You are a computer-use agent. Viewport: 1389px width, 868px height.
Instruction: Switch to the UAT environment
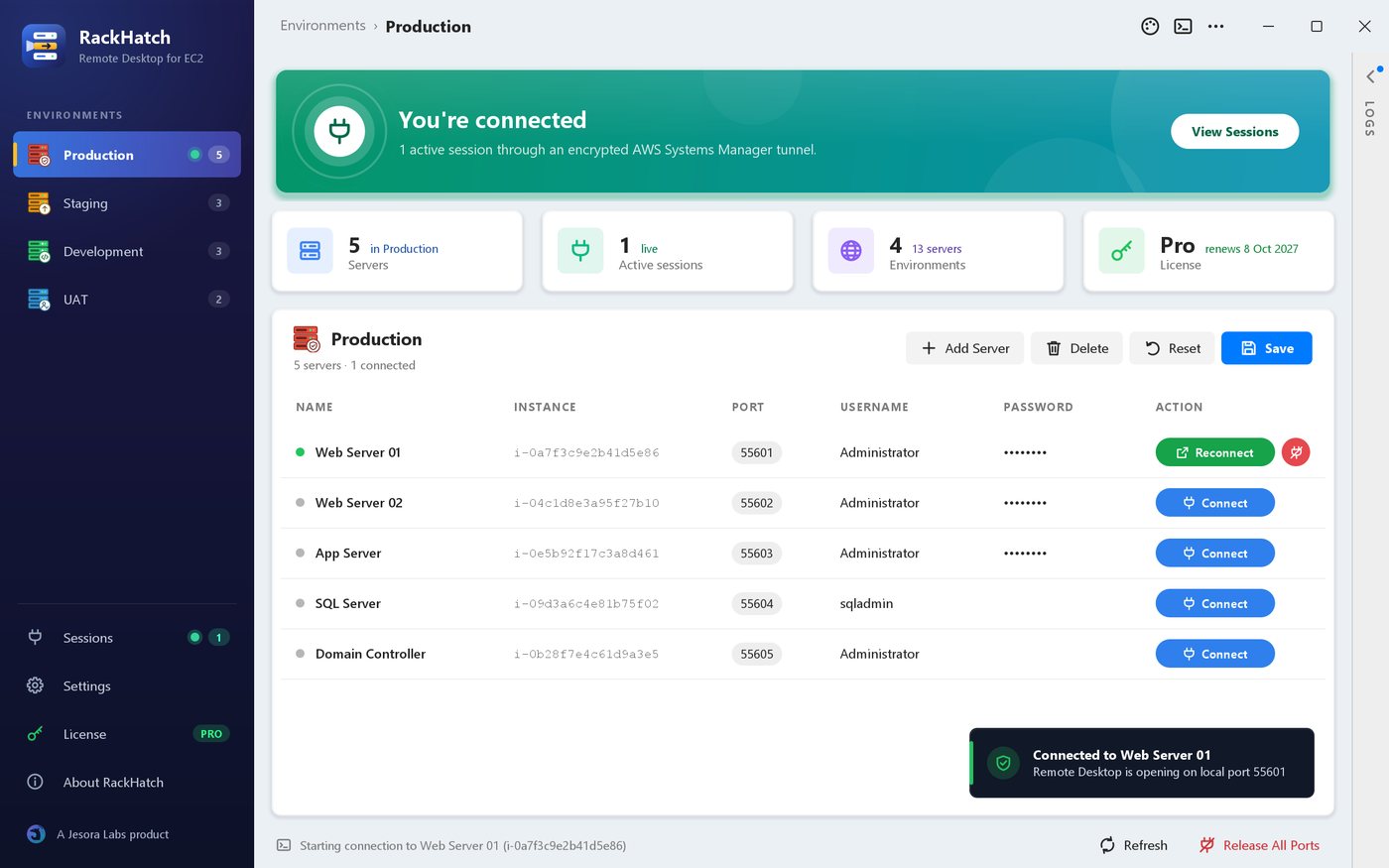pos(127,300)
